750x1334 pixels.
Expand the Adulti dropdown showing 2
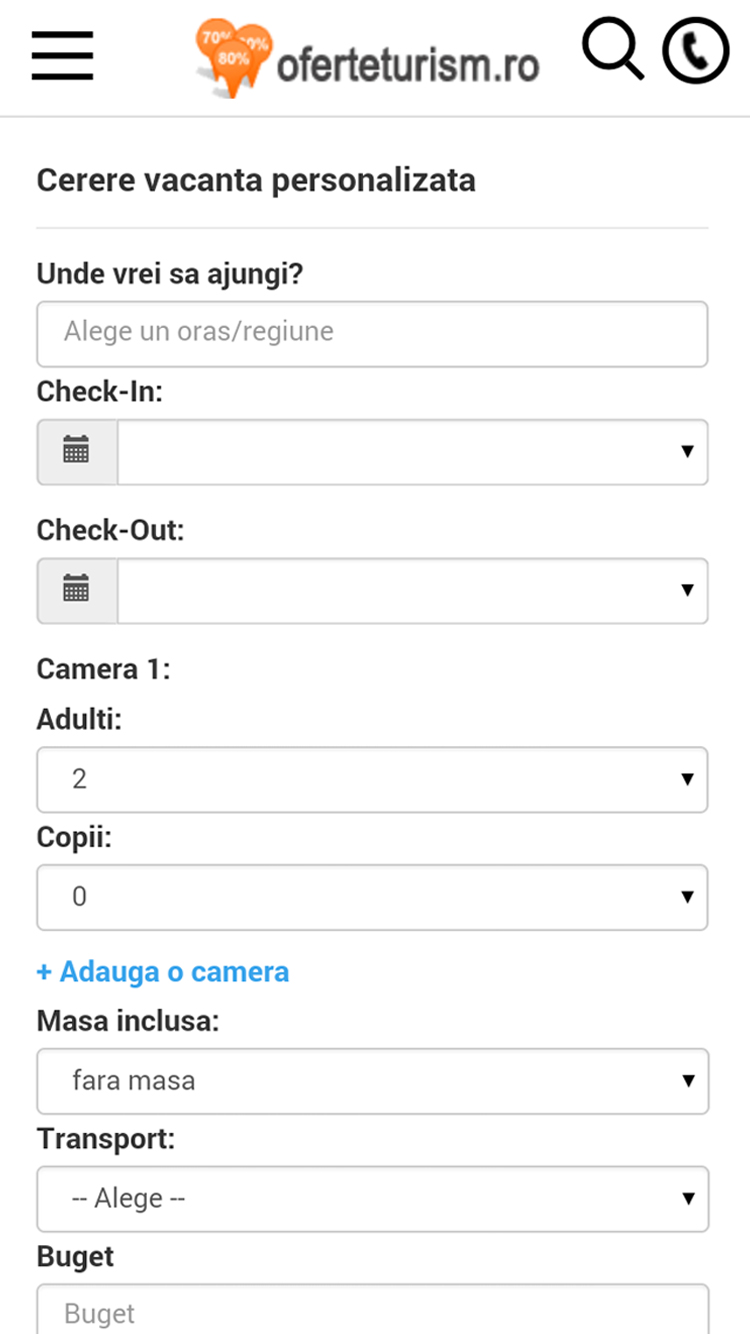[x=372, y=779]
